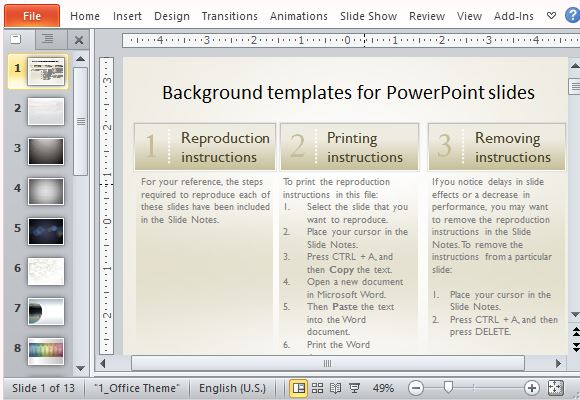This screenshot has height=400, width=580.
Task: Click the horizontal ruler
Action: pos(351,40)
